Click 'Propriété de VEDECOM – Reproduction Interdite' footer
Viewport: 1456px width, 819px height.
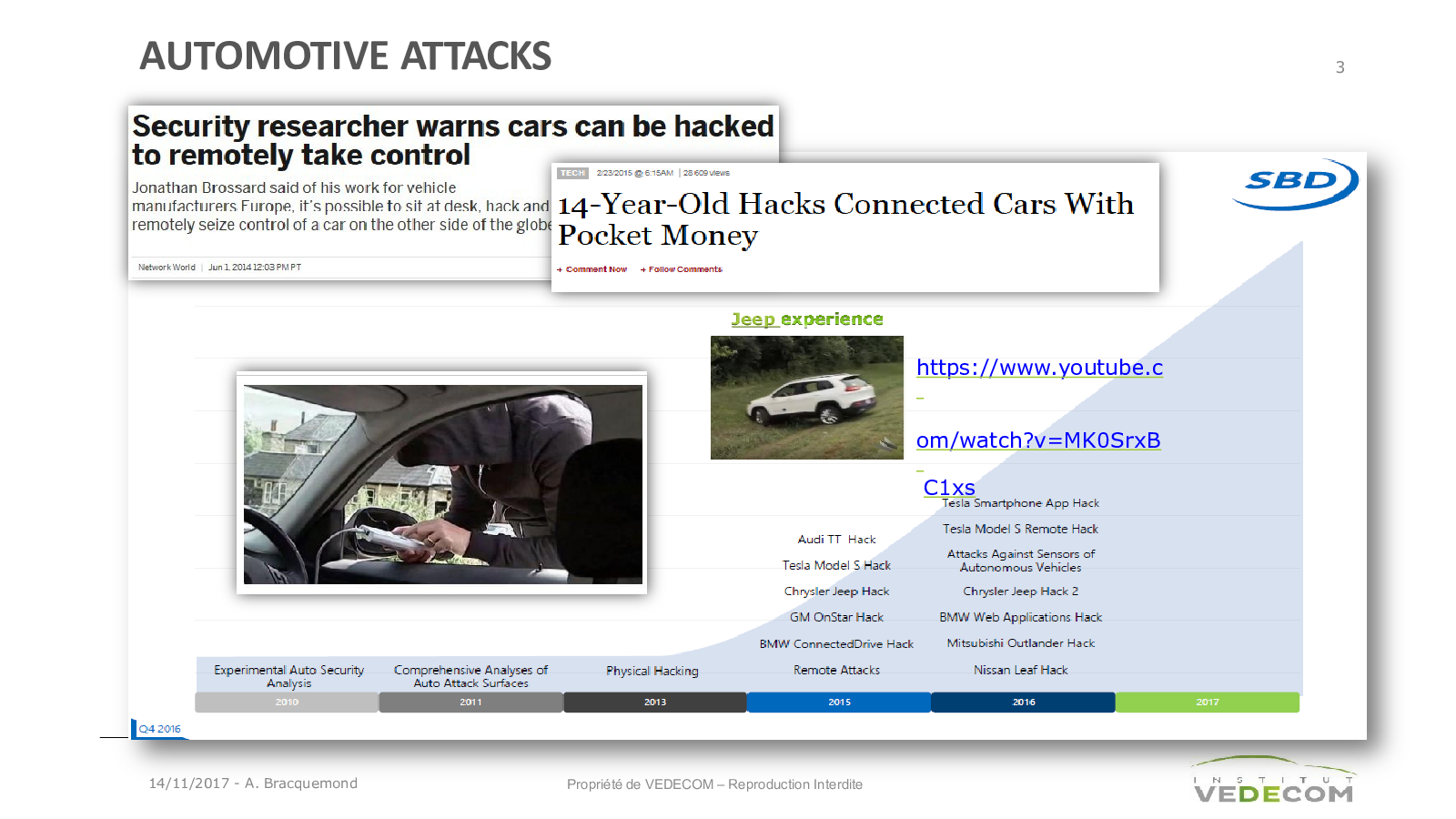pyautogui.click(x=715, y=784)
